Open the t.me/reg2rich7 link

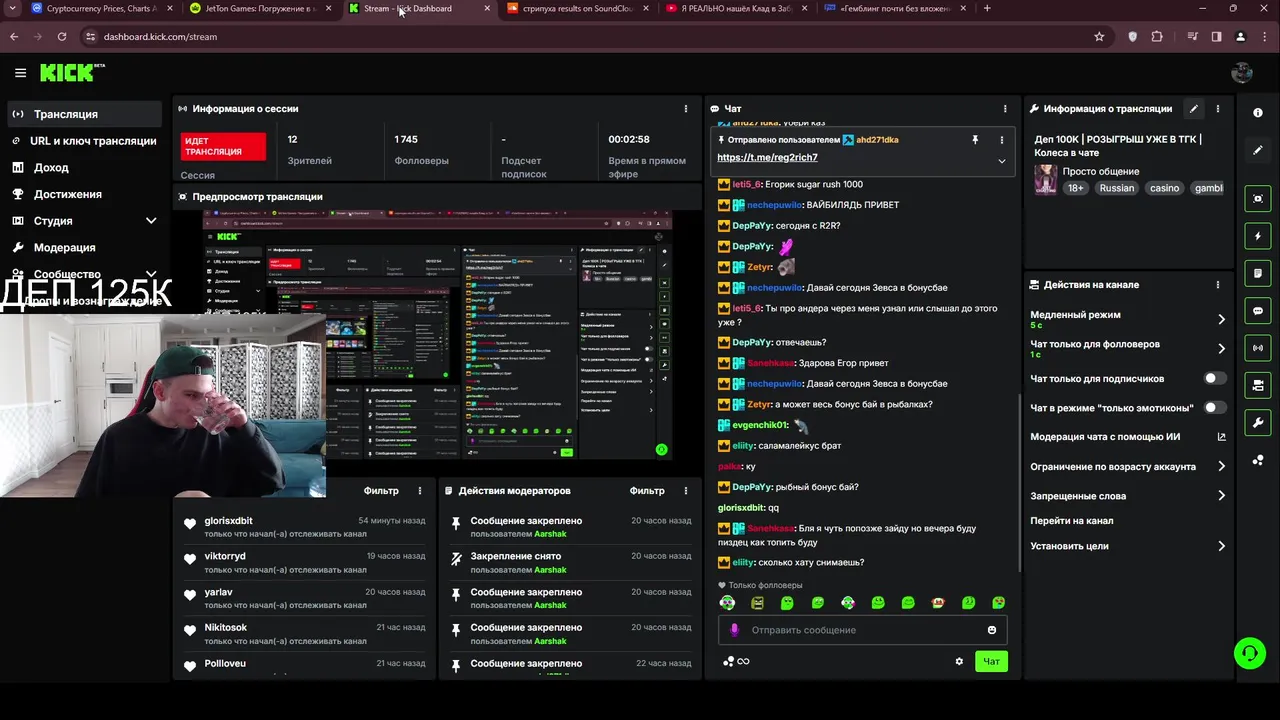point(767,158)
